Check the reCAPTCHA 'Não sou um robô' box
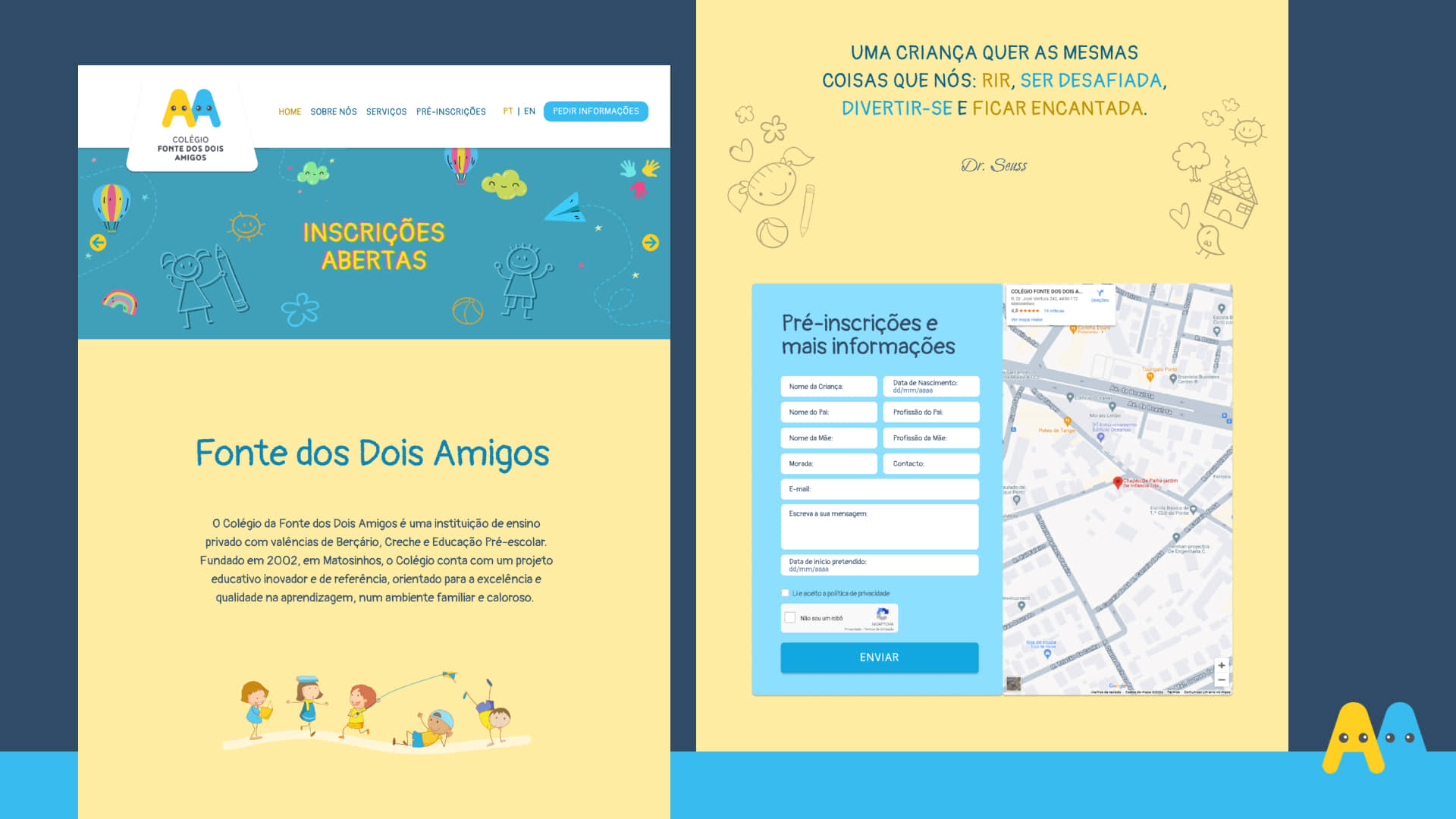 click(790, 617)
